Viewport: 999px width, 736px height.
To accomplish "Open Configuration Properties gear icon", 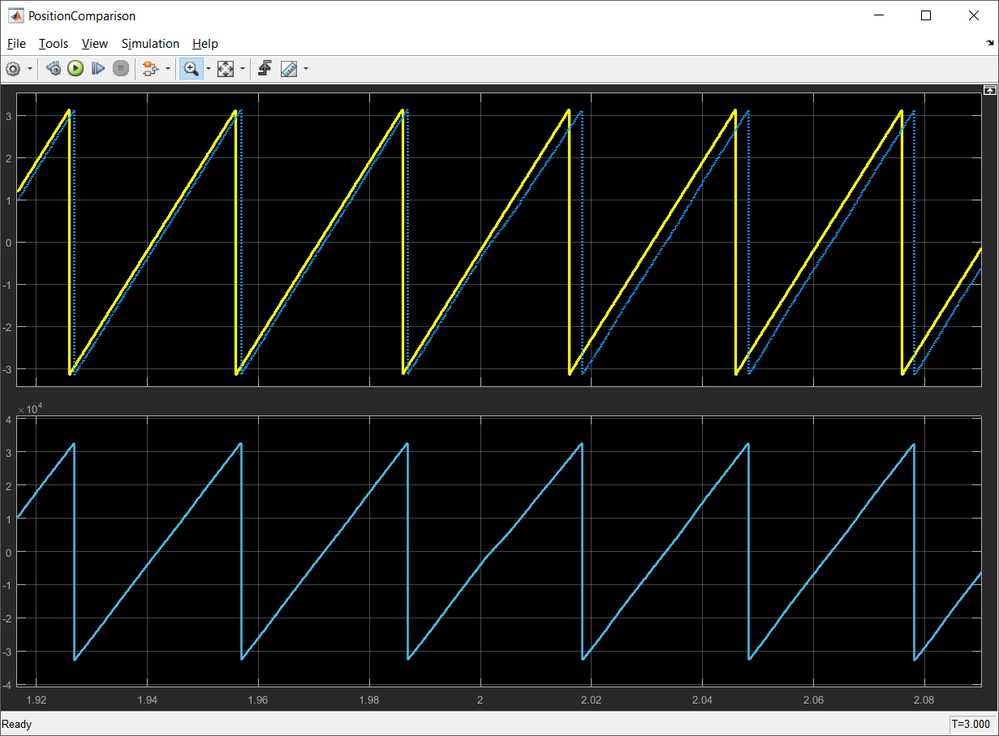I will (13, 68).
